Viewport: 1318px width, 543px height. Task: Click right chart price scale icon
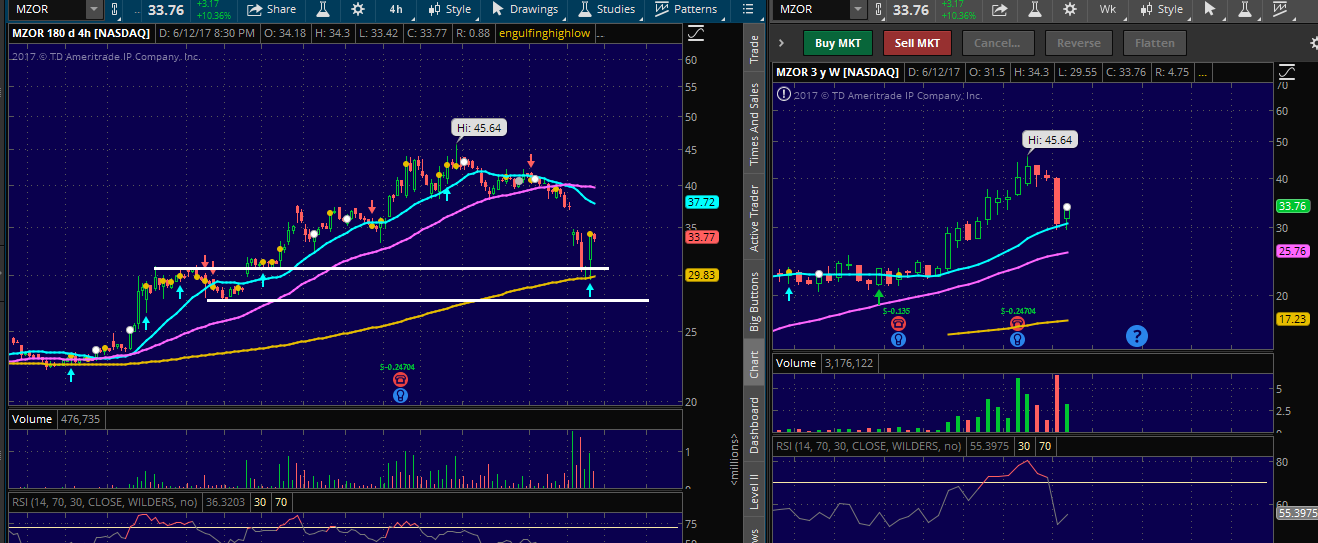click(1289, 72)
